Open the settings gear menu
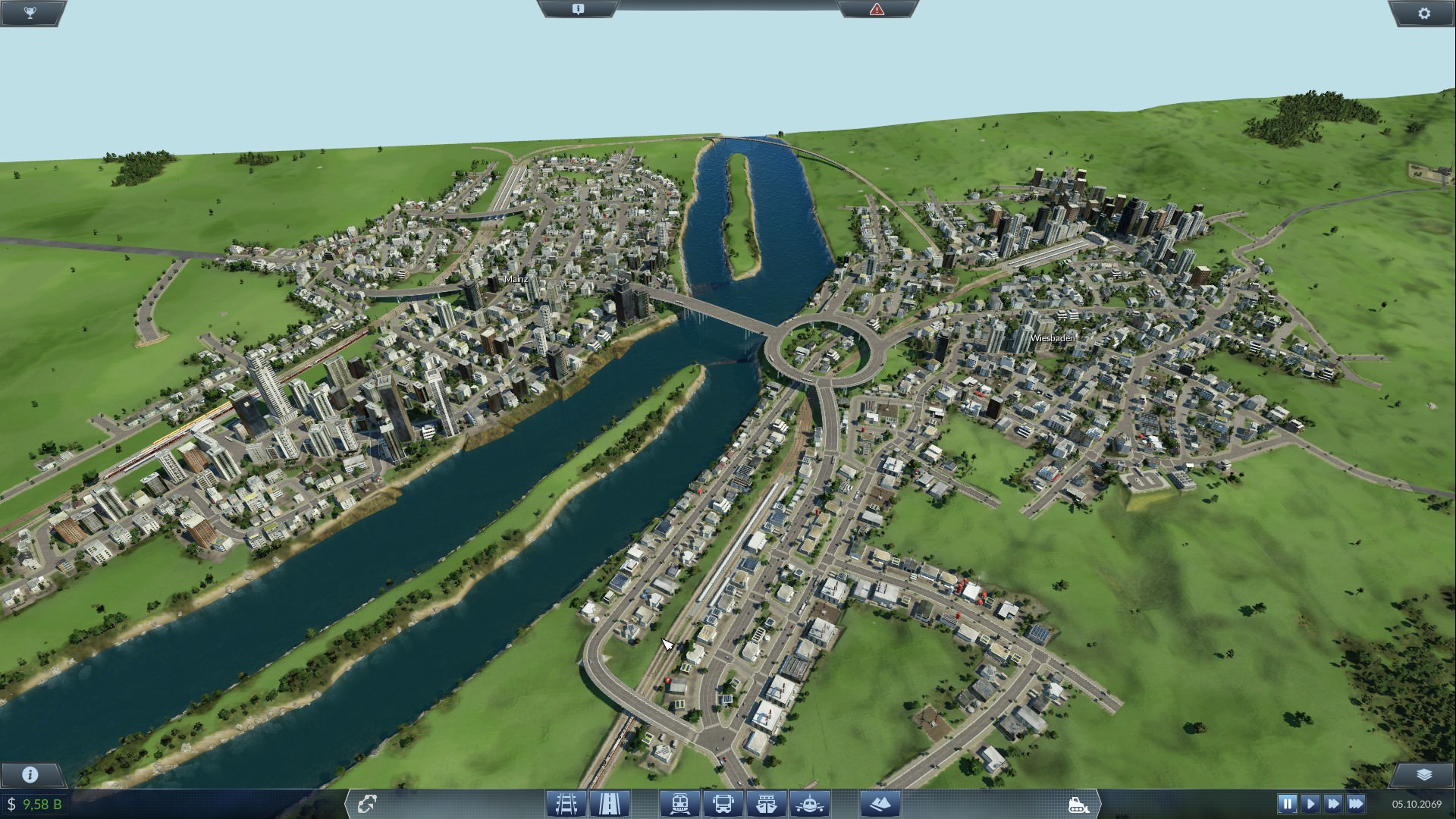 pyautogui.click(x=1423, y=13)
